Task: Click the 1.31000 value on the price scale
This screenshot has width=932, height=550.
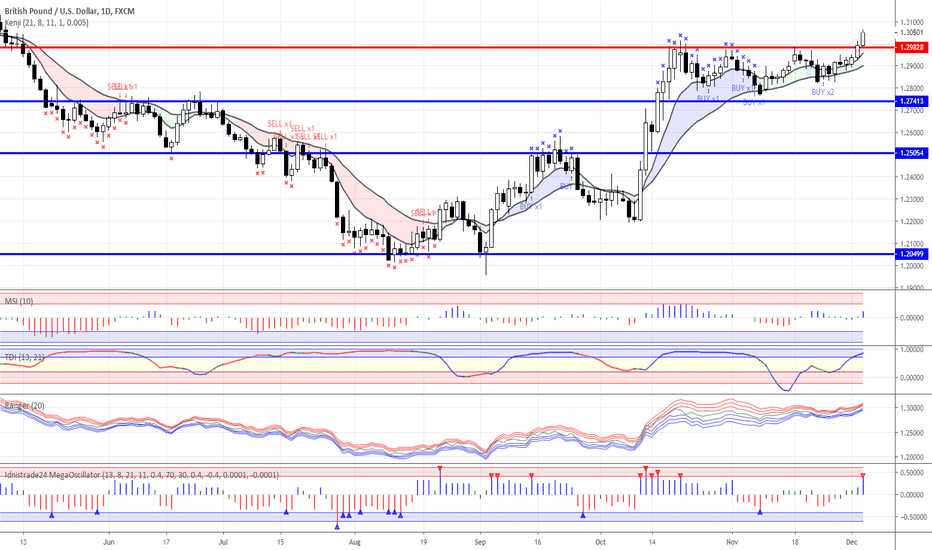Action: (x=910, y=21)
